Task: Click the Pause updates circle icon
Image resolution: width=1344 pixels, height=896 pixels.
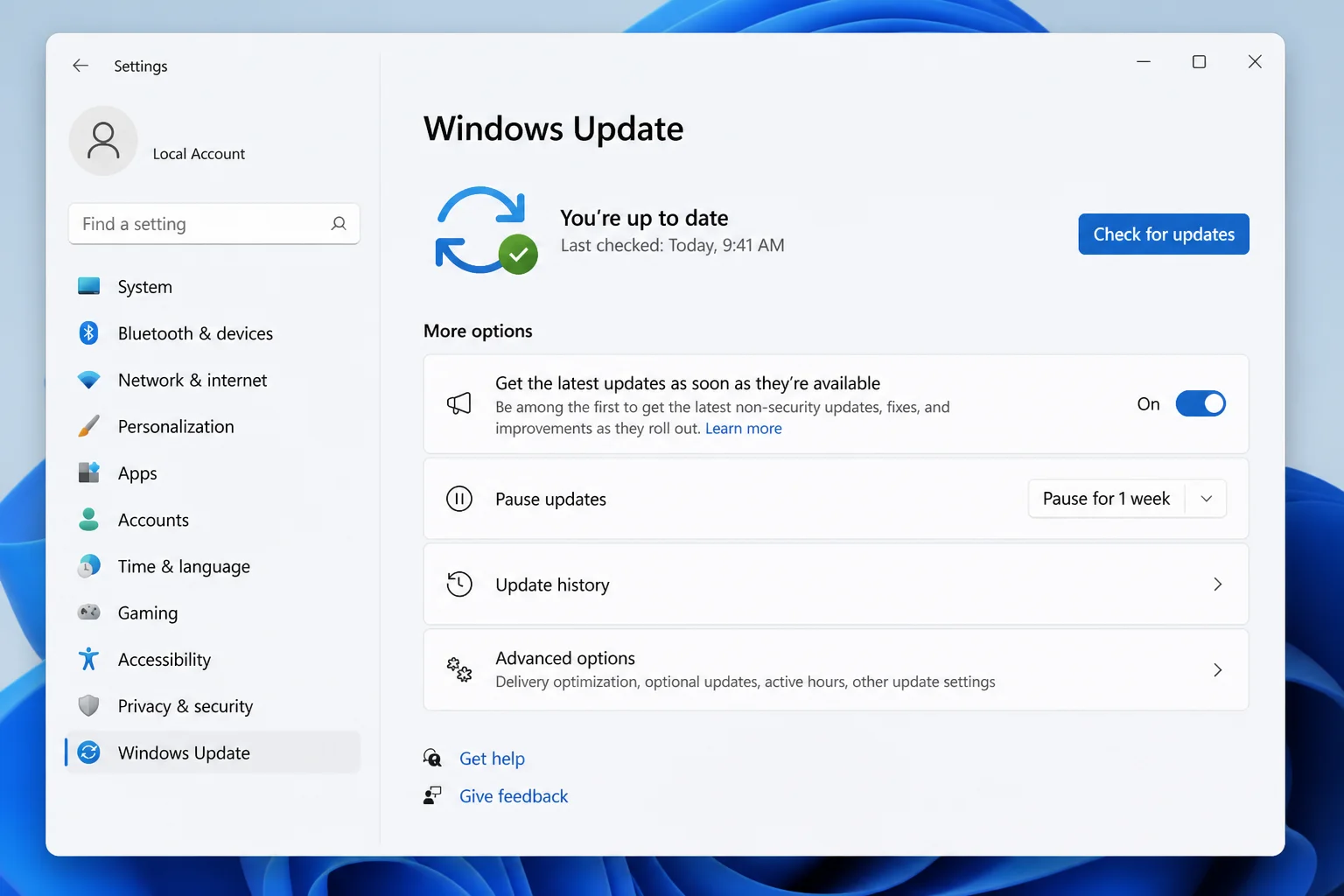Action: tap(459, 499)
